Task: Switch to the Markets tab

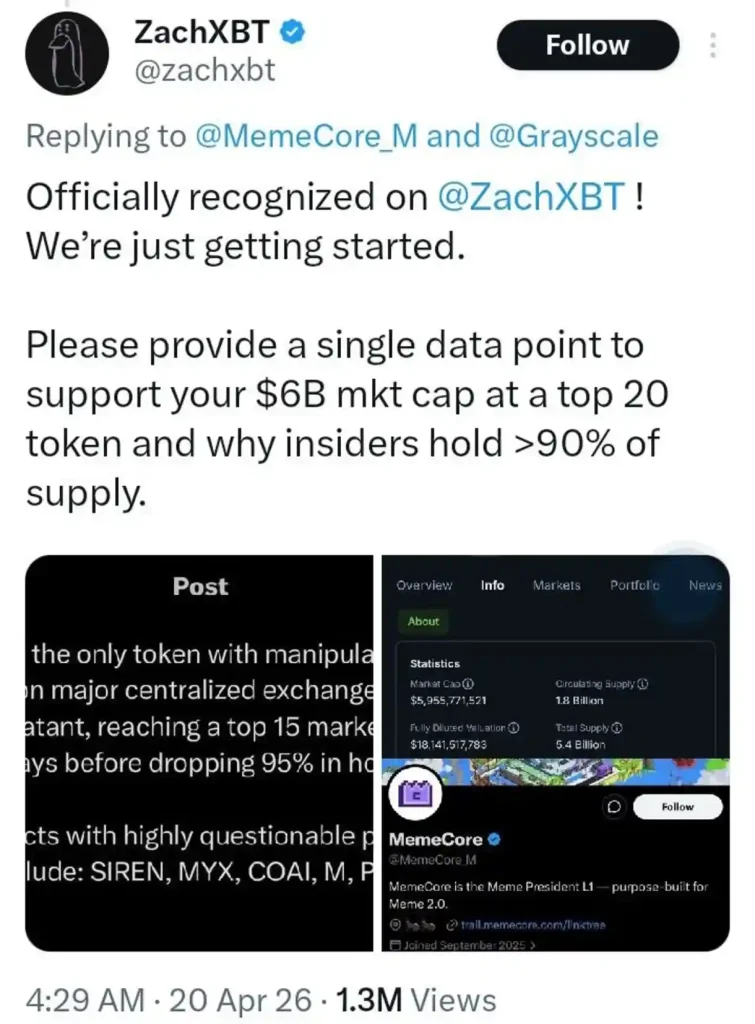Action: click(x=556, y=586)
